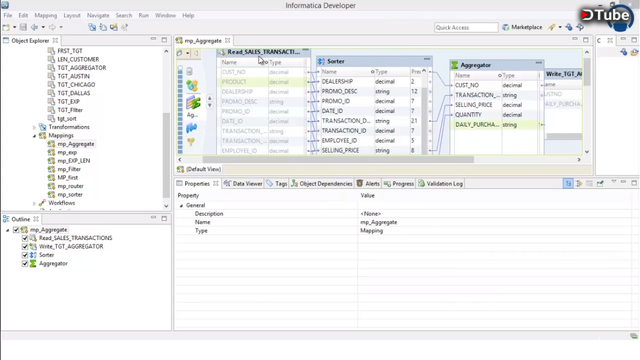Collapse the General property group
Image resolution: width=640 pixels, height=360 pixels.
(181, 206)
